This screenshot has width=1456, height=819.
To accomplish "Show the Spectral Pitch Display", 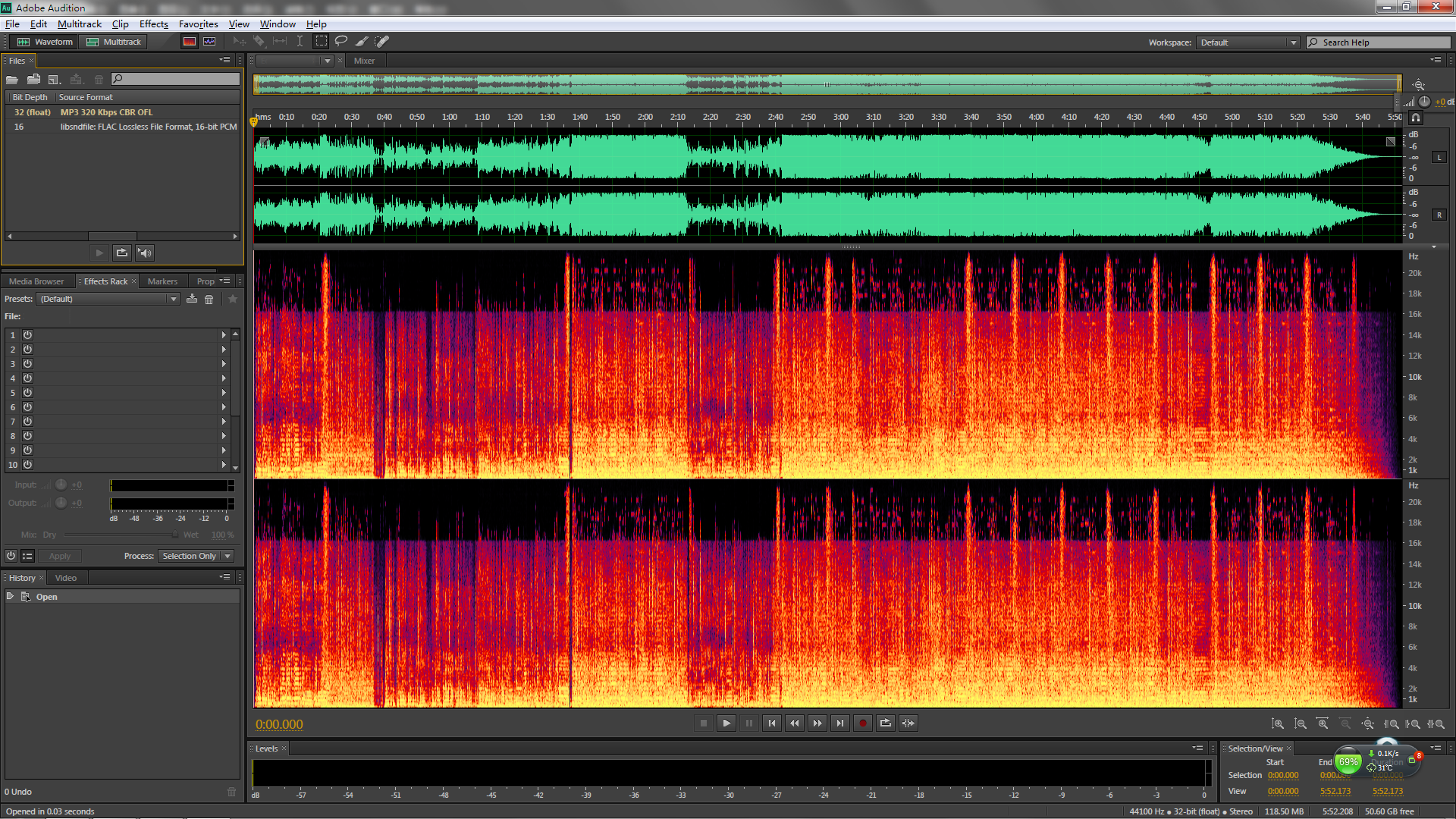I will (x=209, y=42).
